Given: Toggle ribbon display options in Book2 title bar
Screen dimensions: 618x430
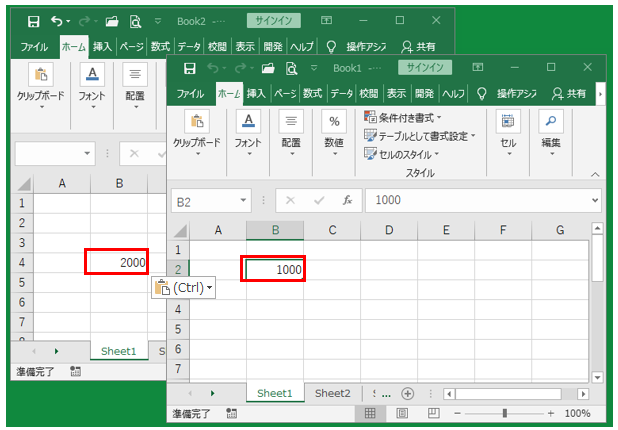Looking at the screenshot, I should click(x=326, y=20).
